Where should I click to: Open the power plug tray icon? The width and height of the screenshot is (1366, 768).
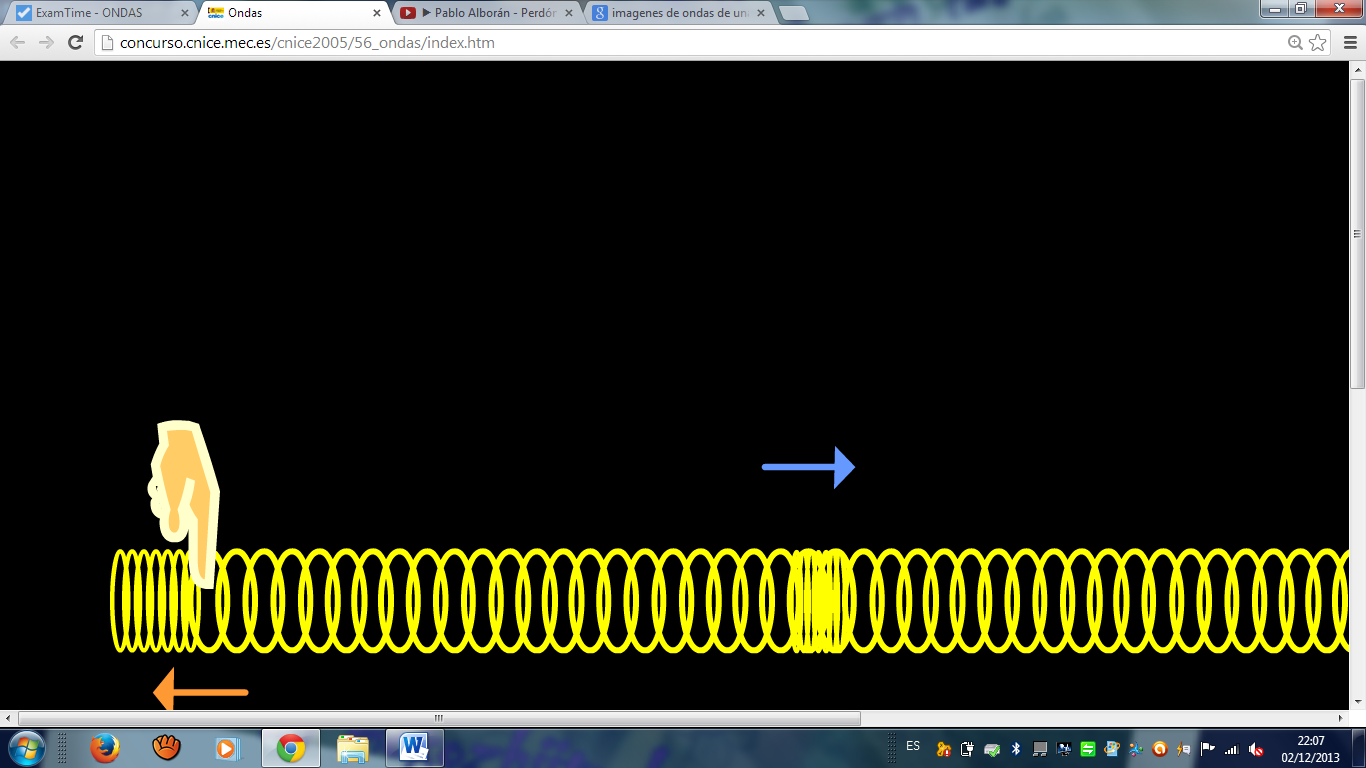click(x=967, y=749)
